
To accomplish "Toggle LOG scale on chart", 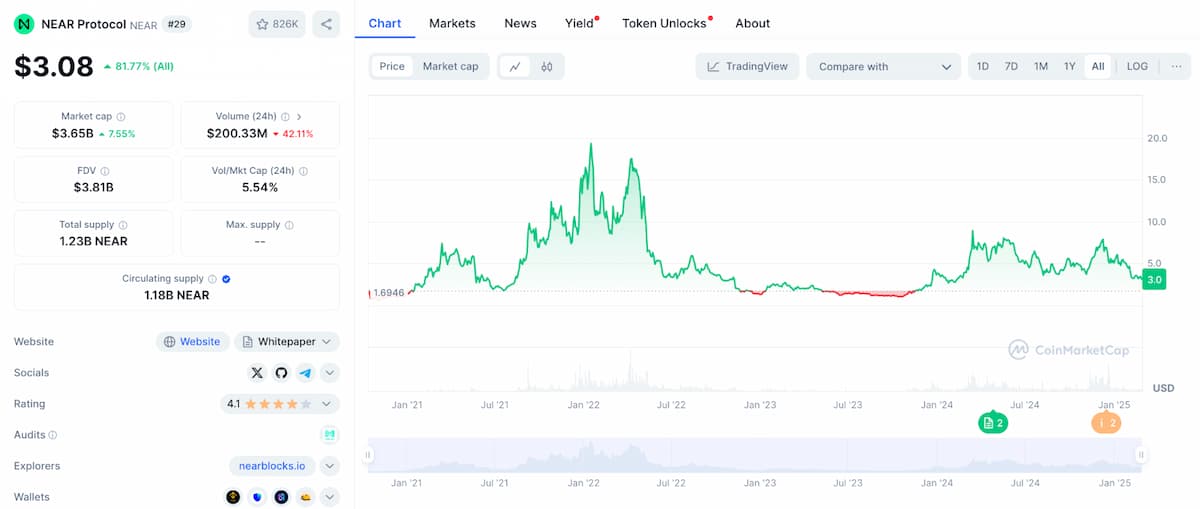I will (1137, 67).
